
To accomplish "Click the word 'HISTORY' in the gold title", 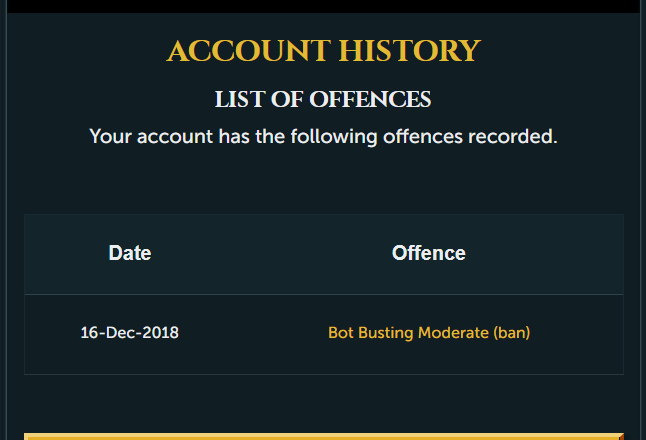I will tap(410, 51).
